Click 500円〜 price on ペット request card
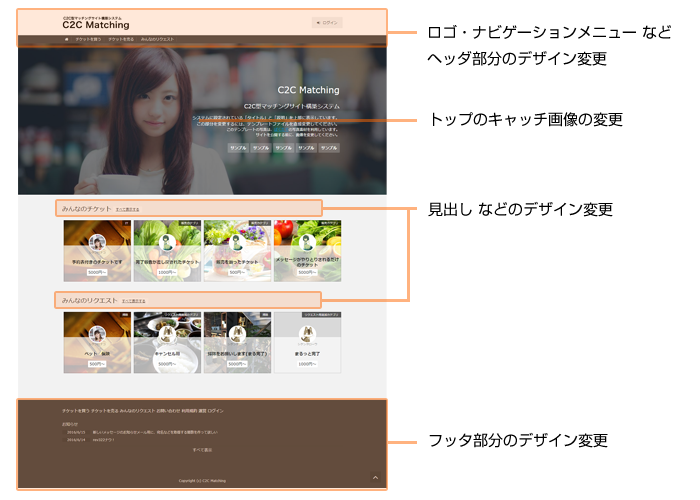700x500 pixels. click(x=97, y=364)
